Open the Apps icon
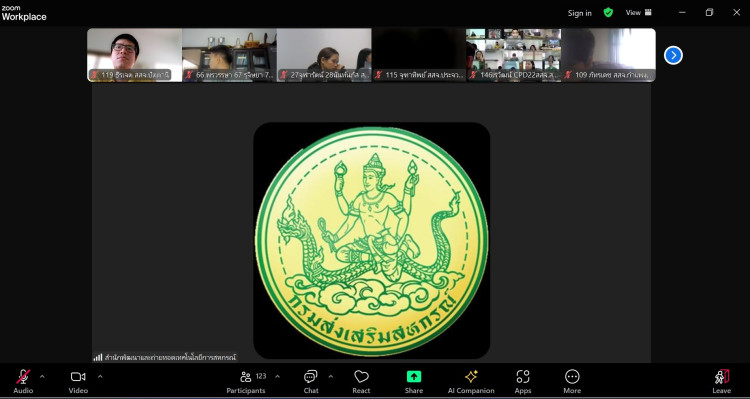This screenshot has width=750, height=399. tap(523, 377)
